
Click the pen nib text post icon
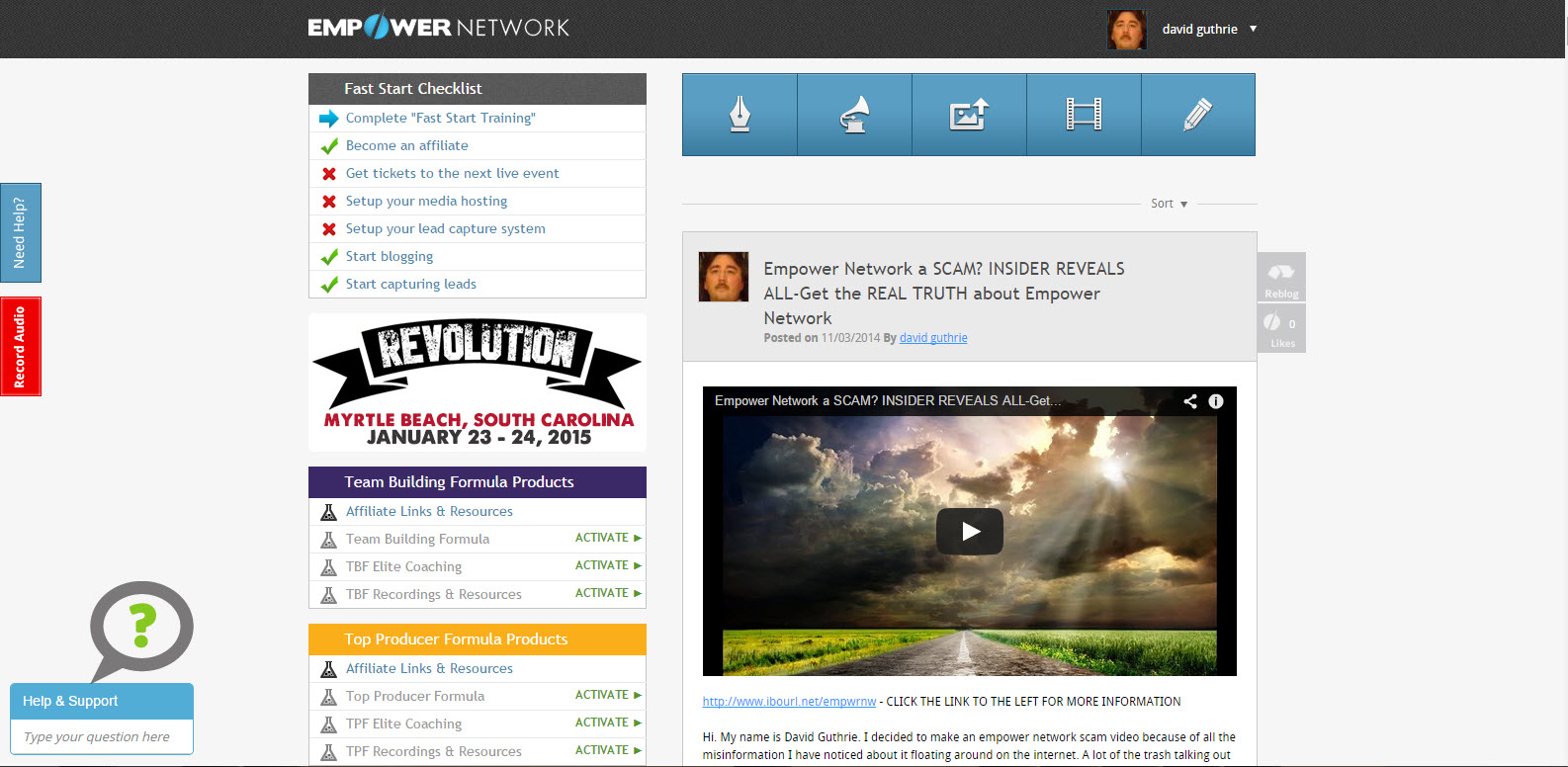(740, 115)
